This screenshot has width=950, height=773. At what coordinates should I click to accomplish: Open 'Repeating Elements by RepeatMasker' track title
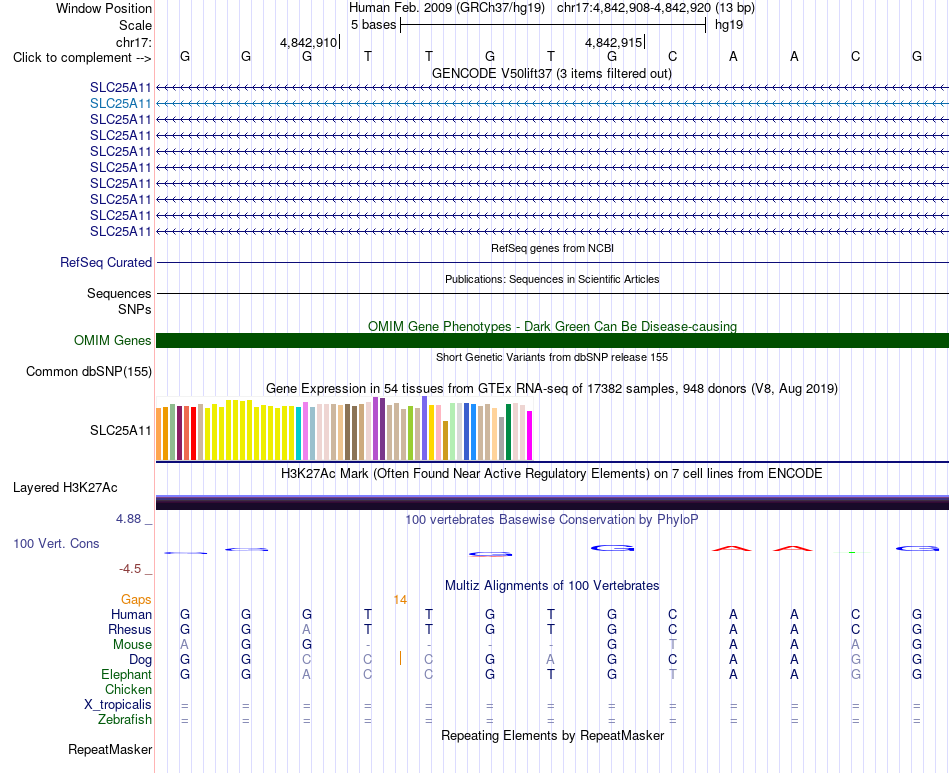pyautogui.click(x=552, y=735)
